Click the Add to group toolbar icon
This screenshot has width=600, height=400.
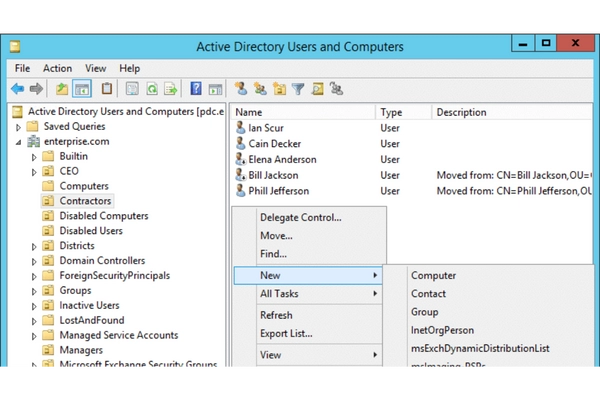click(x=336, y=89)
